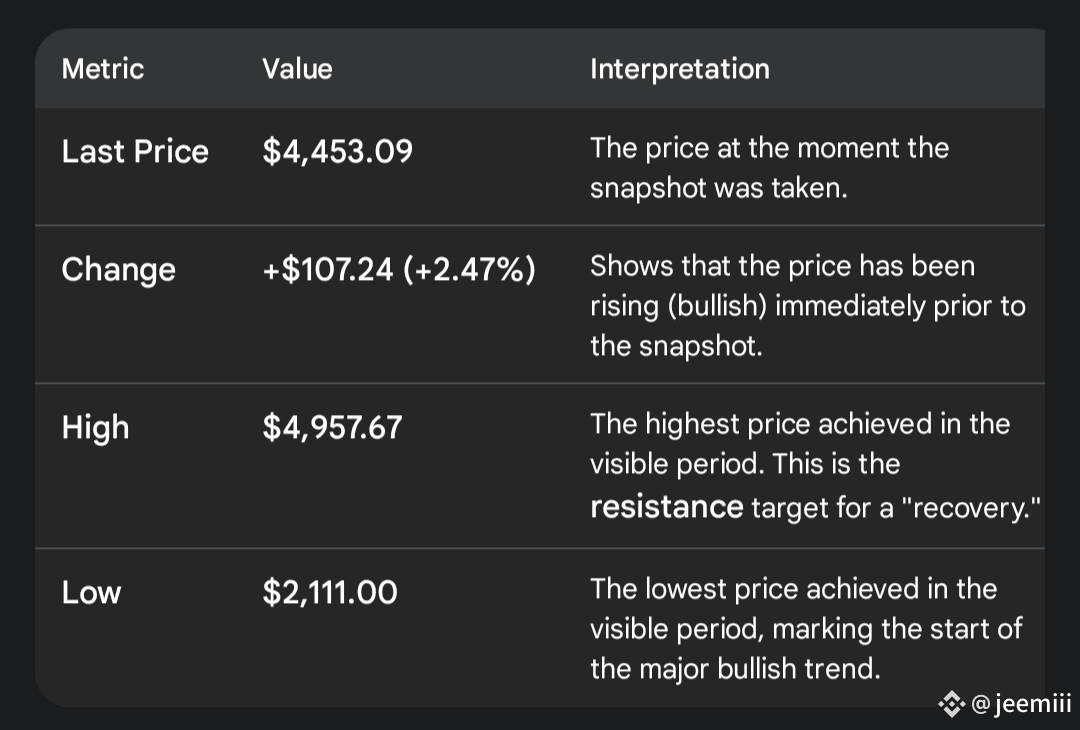Click the Last Price row label
The height and width of the screenshot is (730, 1080).
pyautogui.click(x=135, y=152)
